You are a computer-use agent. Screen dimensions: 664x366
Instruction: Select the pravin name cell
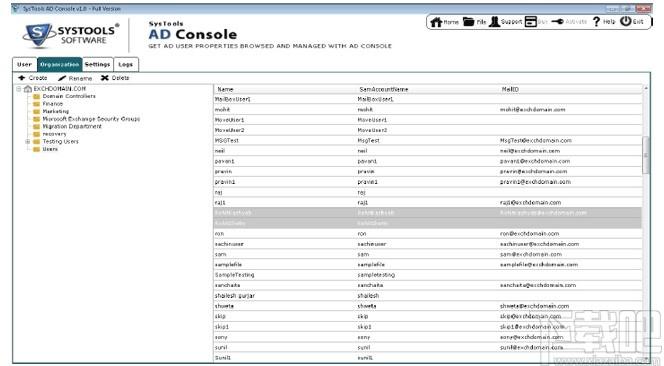pos(223,172)
